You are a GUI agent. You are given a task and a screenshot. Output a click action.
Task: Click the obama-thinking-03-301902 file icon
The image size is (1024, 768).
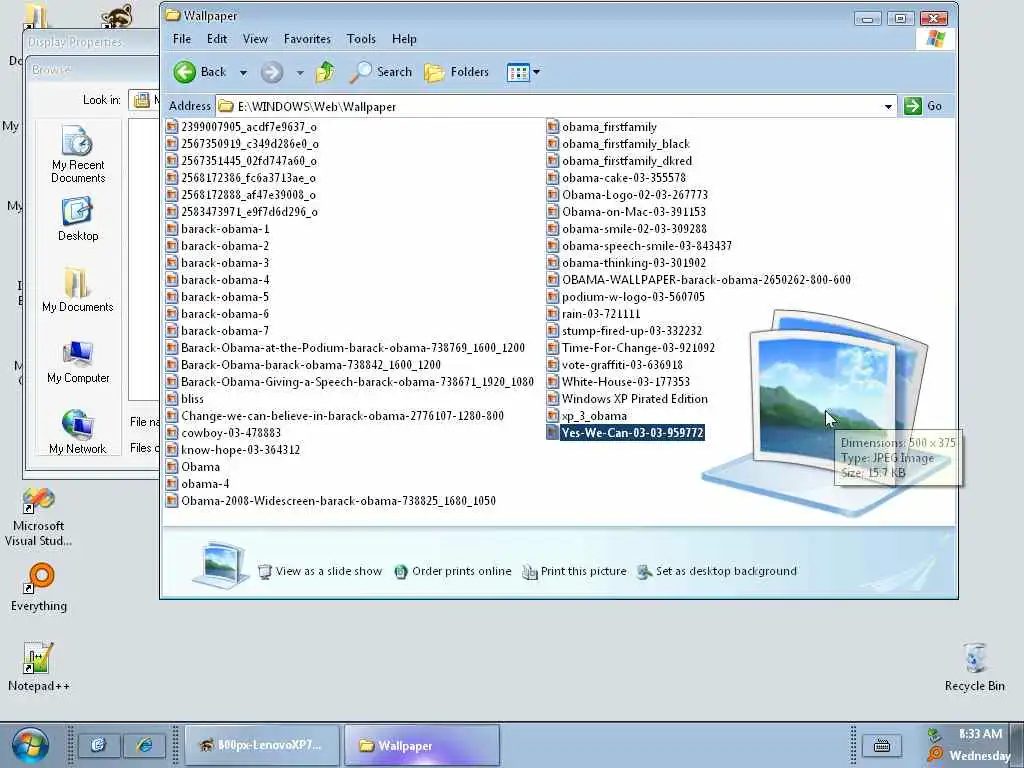tap(552, 263)
